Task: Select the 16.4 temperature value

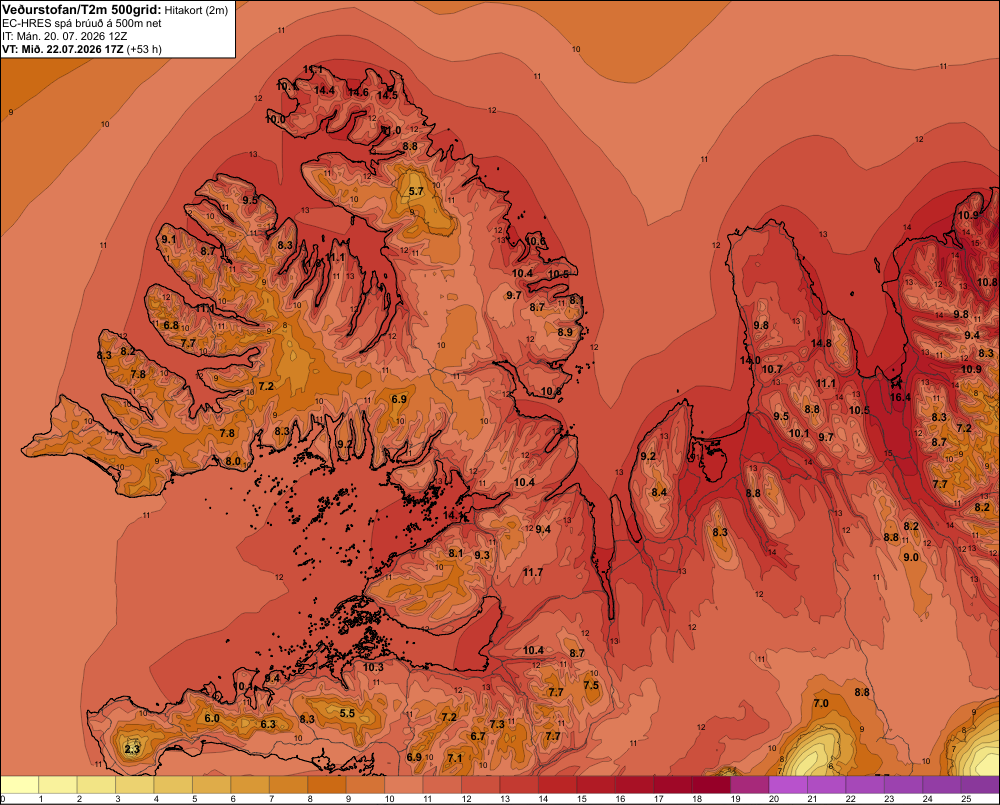Action: (900, 397)
